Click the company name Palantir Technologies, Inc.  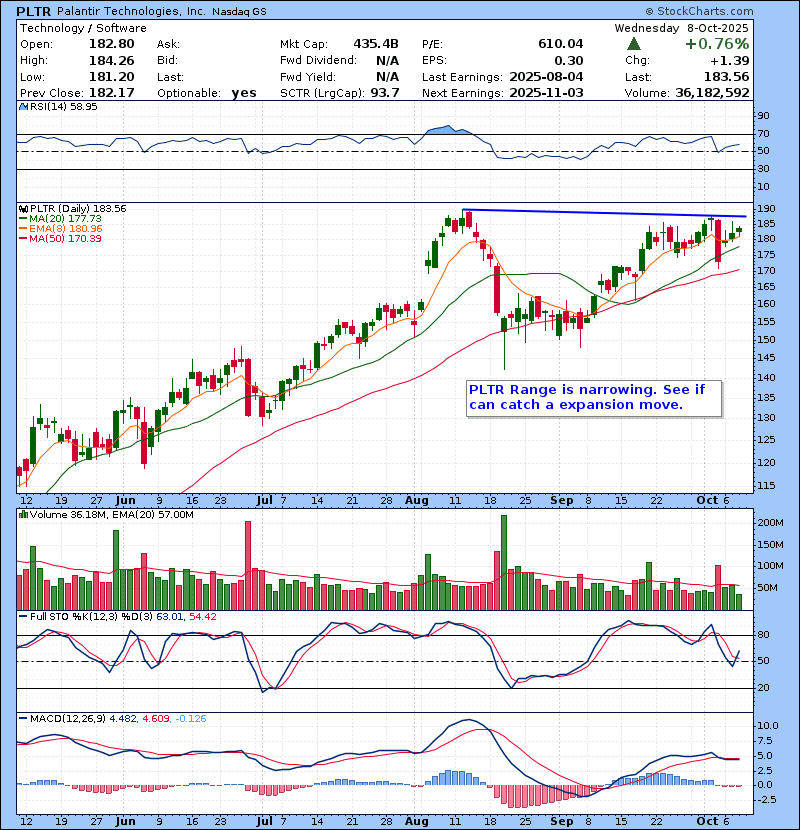[x=131, y=11]
